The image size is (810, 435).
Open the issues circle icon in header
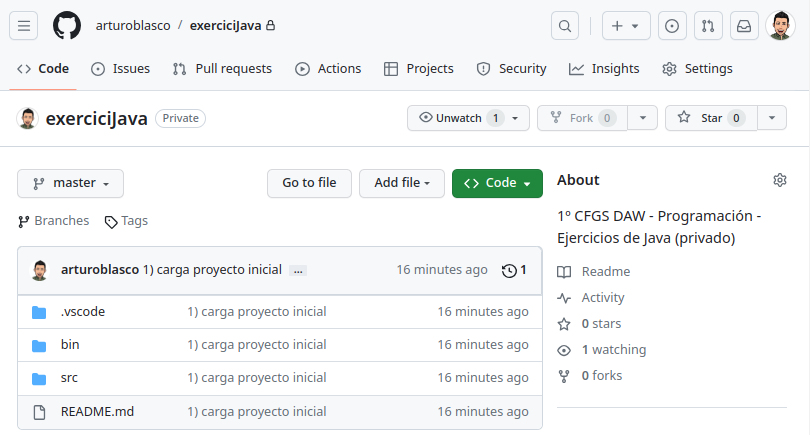pyautogui.click(x=672, y=26)
